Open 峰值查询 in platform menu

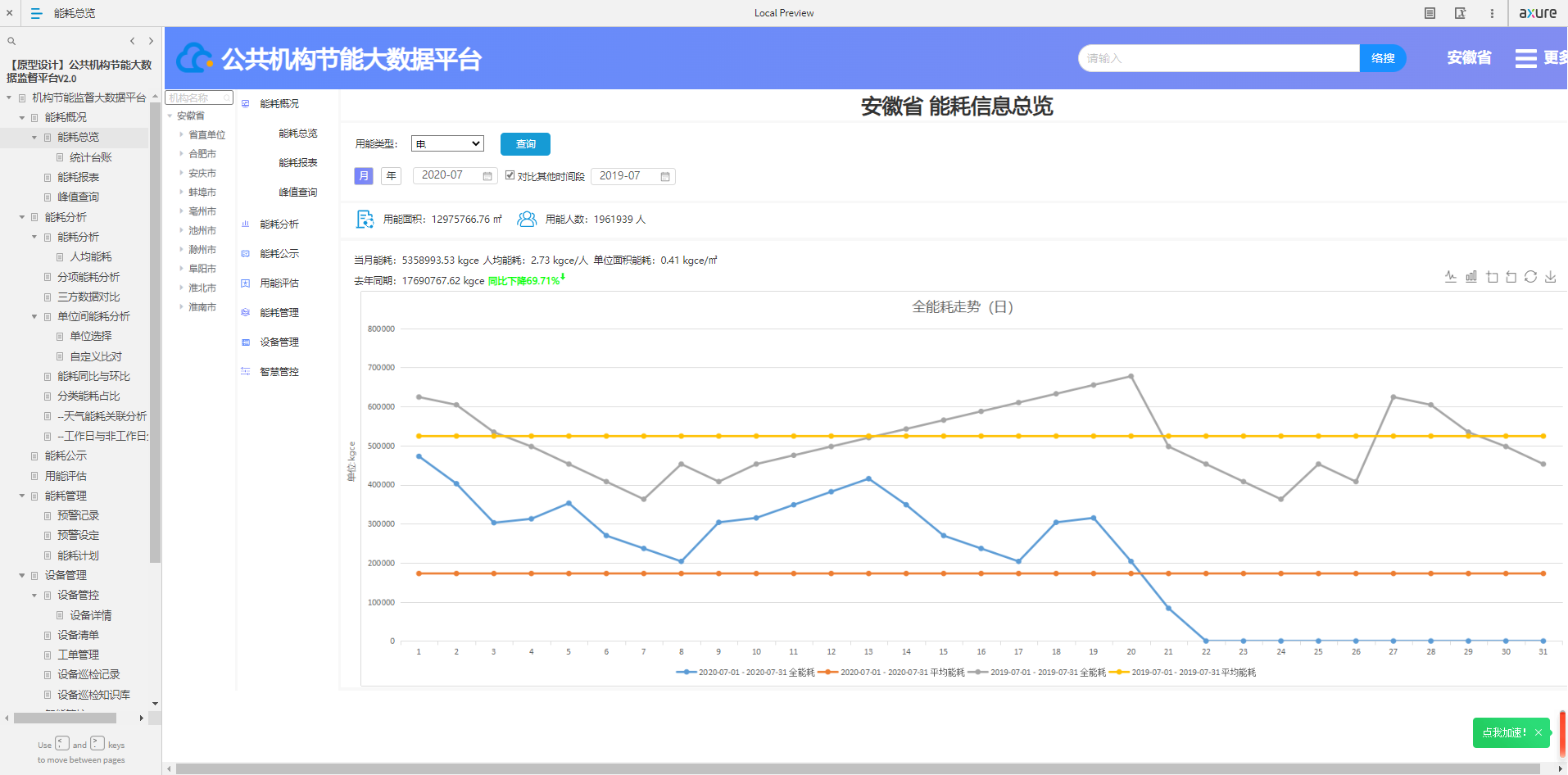(298, 193)
